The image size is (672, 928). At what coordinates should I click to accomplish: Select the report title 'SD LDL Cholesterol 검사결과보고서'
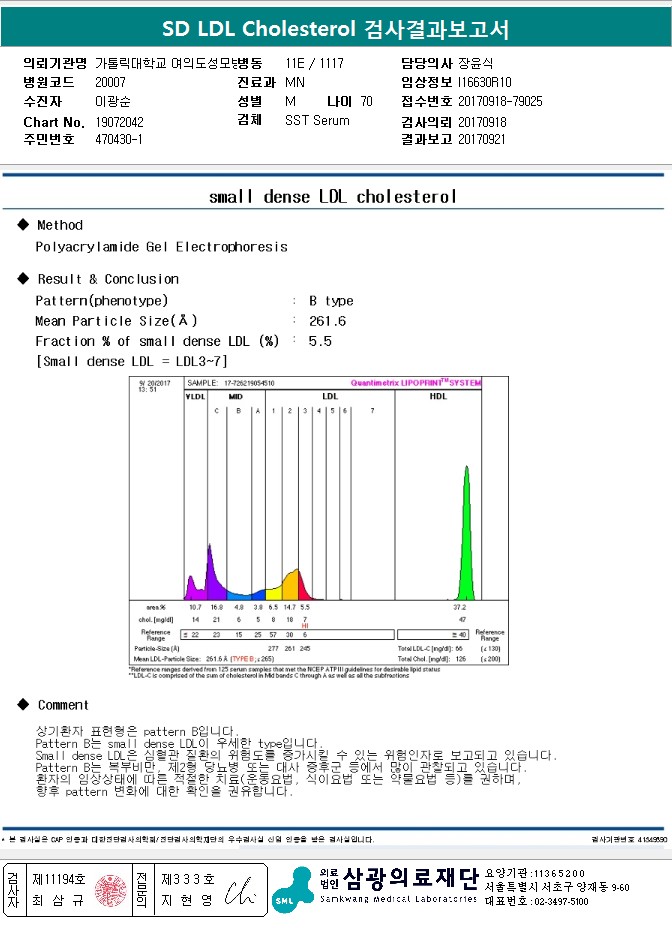tap(335, 29)
